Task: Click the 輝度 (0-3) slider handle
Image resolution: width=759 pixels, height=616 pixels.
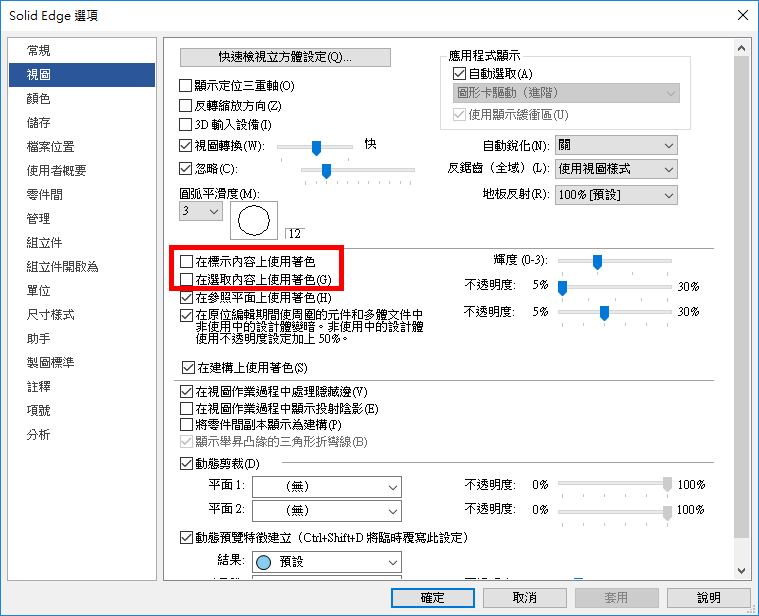Action: pyautogui.click(x=597, y=262)
